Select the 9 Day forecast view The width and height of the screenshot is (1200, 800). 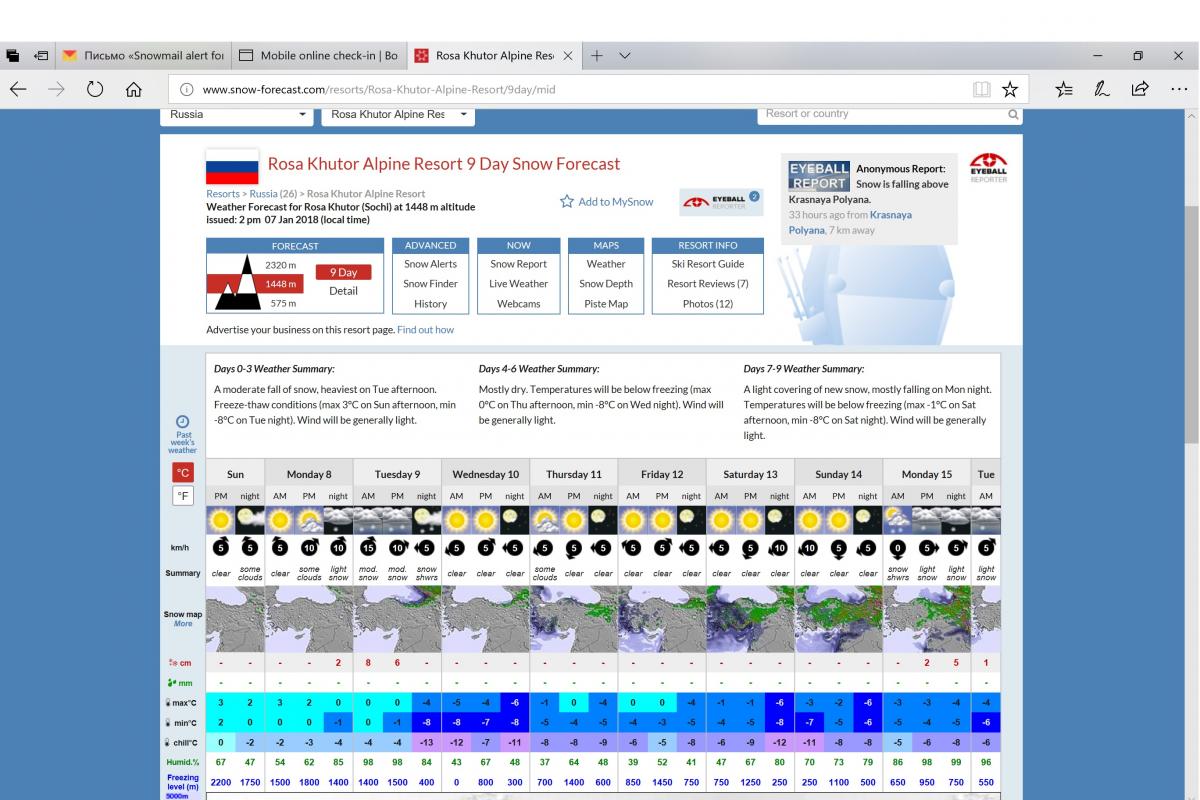pos(343,272)
